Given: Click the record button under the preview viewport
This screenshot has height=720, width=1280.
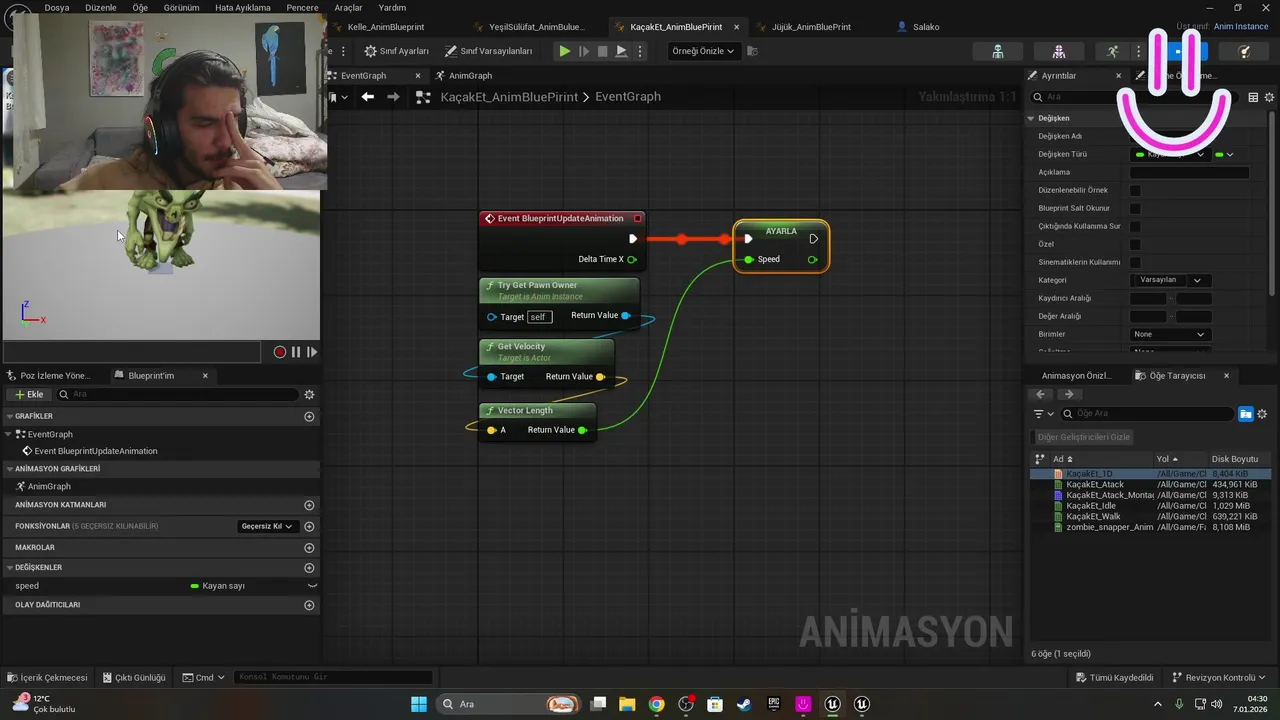Looking at the screenshot, I should [x=280, y=352].
